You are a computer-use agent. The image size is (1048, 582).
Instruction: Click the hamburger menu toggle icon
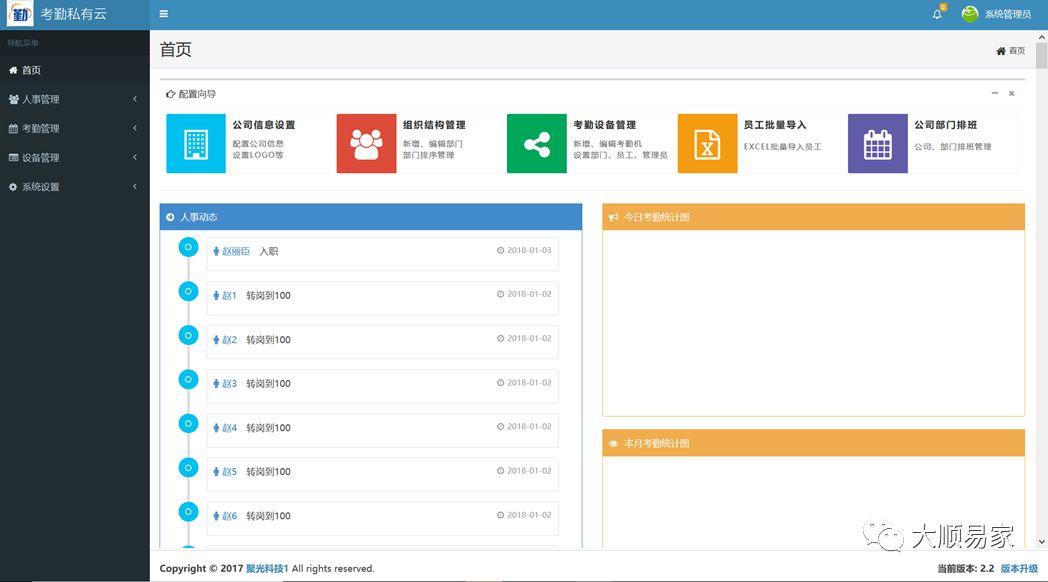pyautogui.click(x=164, y=14)
